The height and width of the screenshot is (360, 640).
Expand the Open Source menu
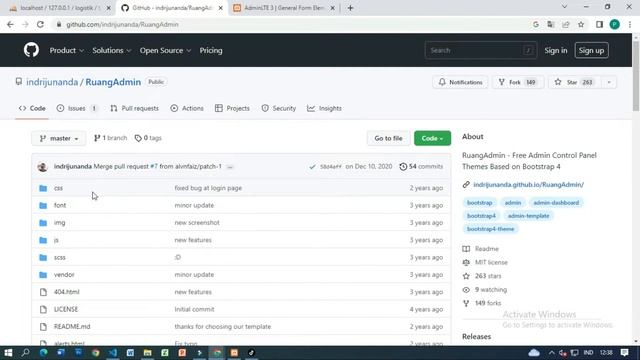click(x=165, y=51)
